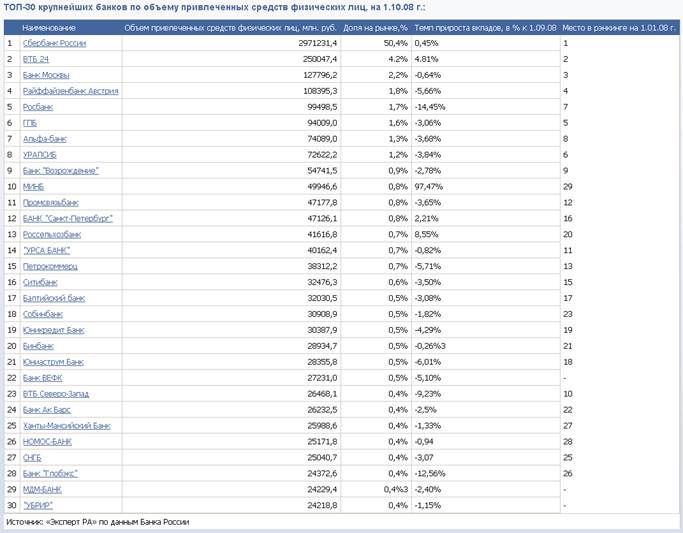Follow the МДМ-БАНК link

click(x=42, y=489)
